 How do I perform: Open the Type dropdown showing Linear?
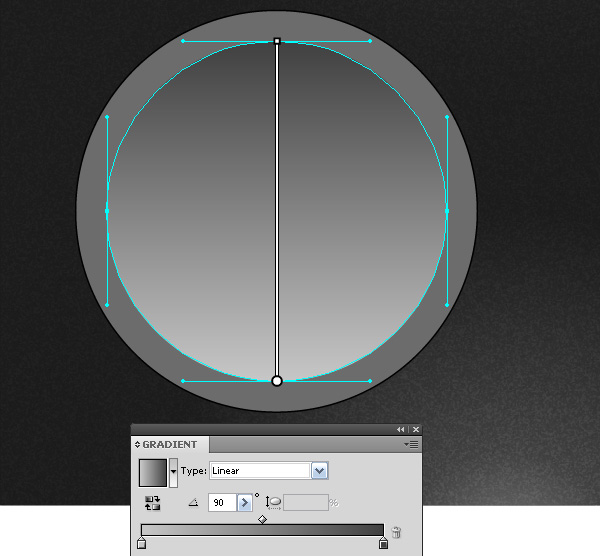pos(320,471)
